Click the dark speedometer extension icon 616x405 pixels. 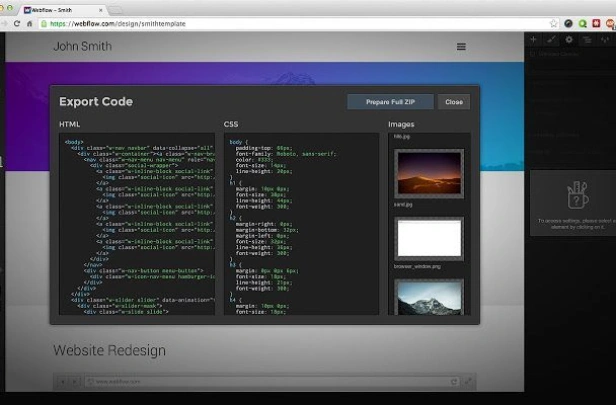(568, 24)
